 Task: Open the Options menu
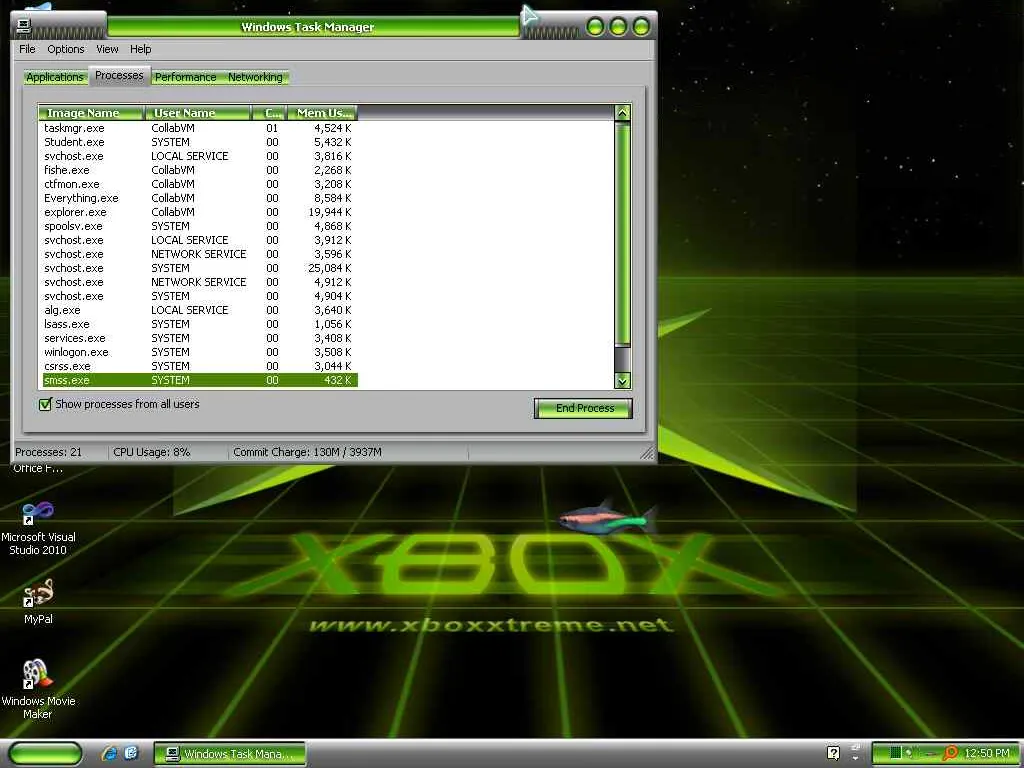[x=65, y=49]
